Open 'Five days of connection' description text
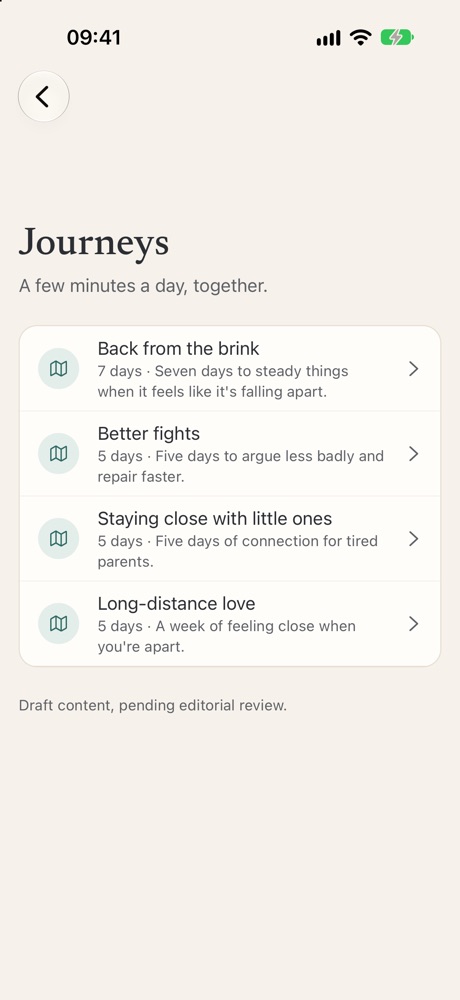Viewport: 460px width, 1000px height. tap(238, 551)
